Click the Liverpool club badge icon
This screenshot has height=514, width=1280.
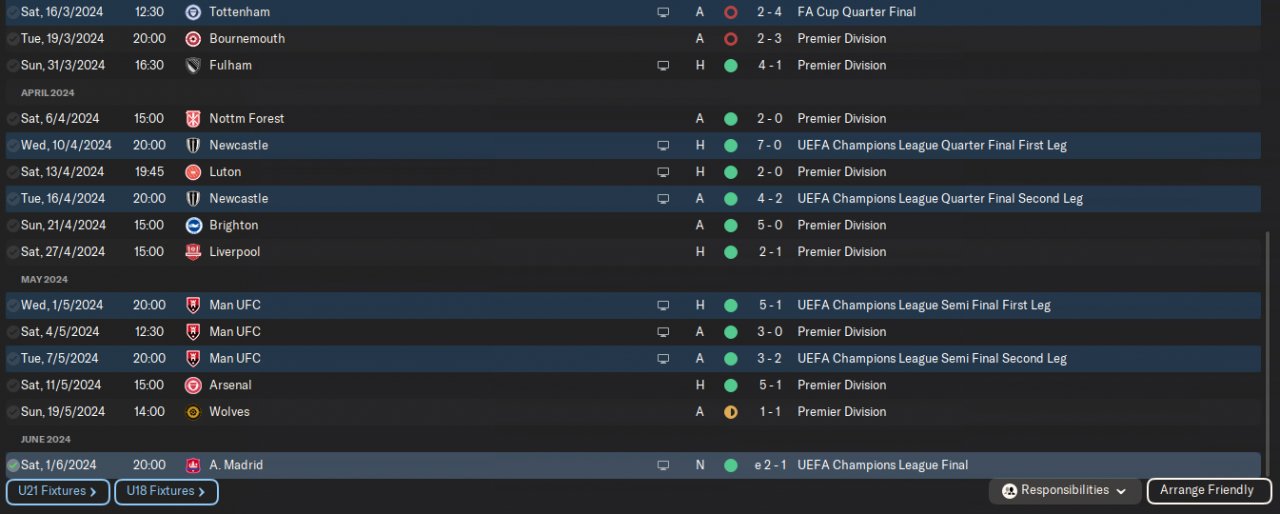(x=193, y=252)
